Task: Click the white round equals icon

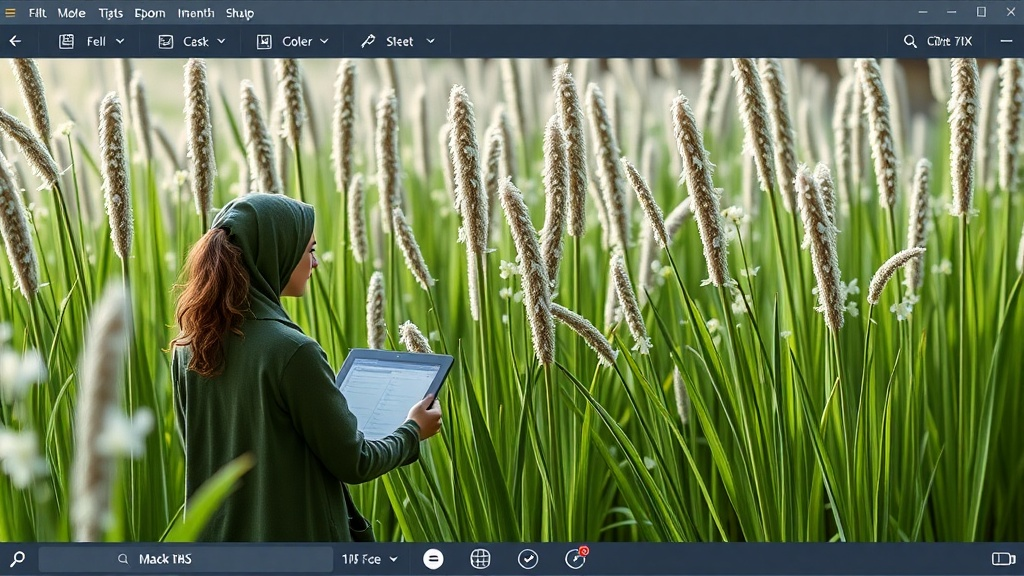Action: pyautogui.click(x=433, y=559)
